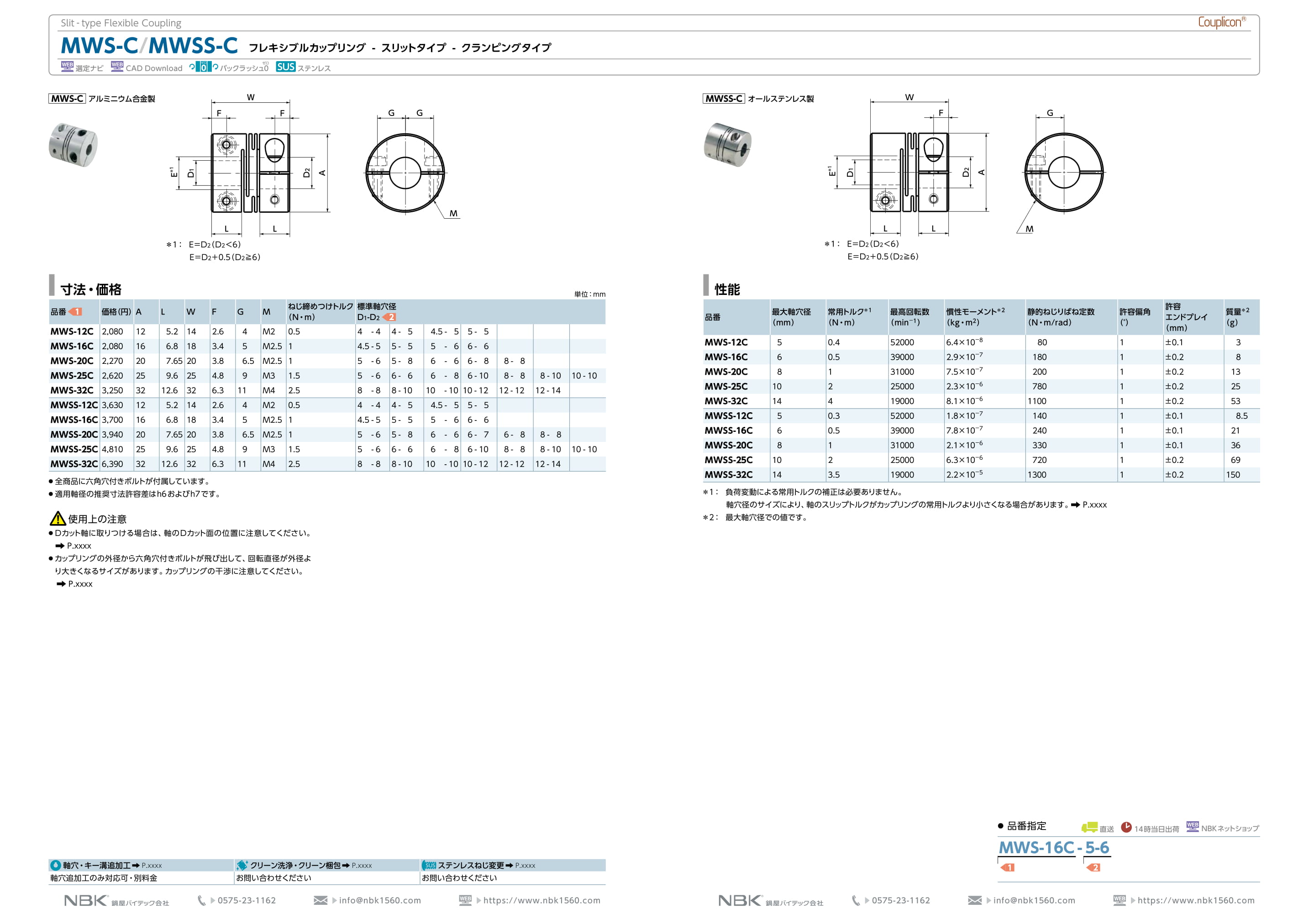
Task: Click the yellow warning triangle icon
Action: click(58, 518)
